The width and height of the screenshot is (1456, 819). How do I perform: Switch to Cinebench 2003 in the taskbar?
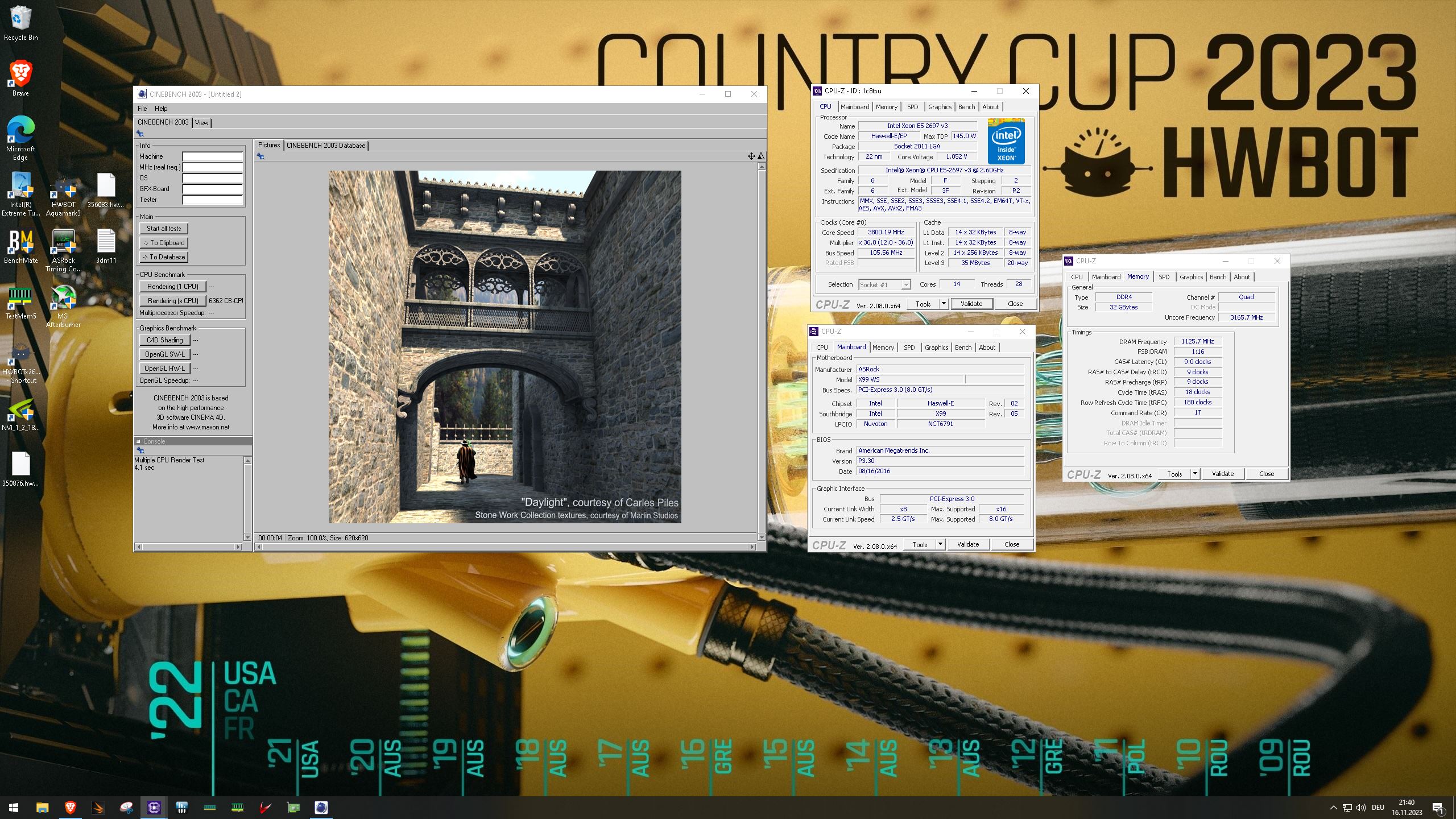click(x=321, y=807)
